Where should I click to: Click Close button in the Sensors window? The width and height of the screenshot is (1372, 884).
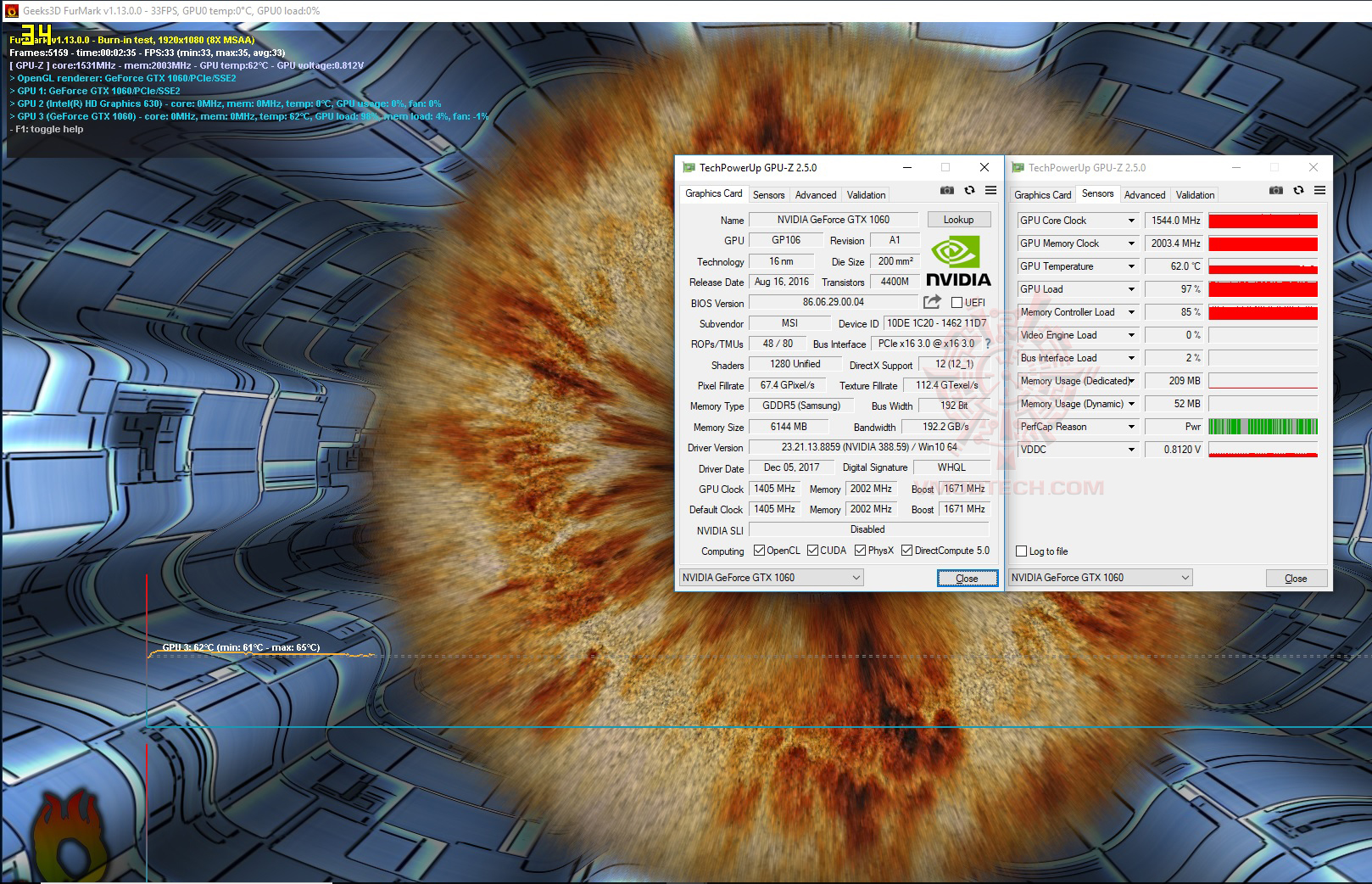coord(1296,579)
